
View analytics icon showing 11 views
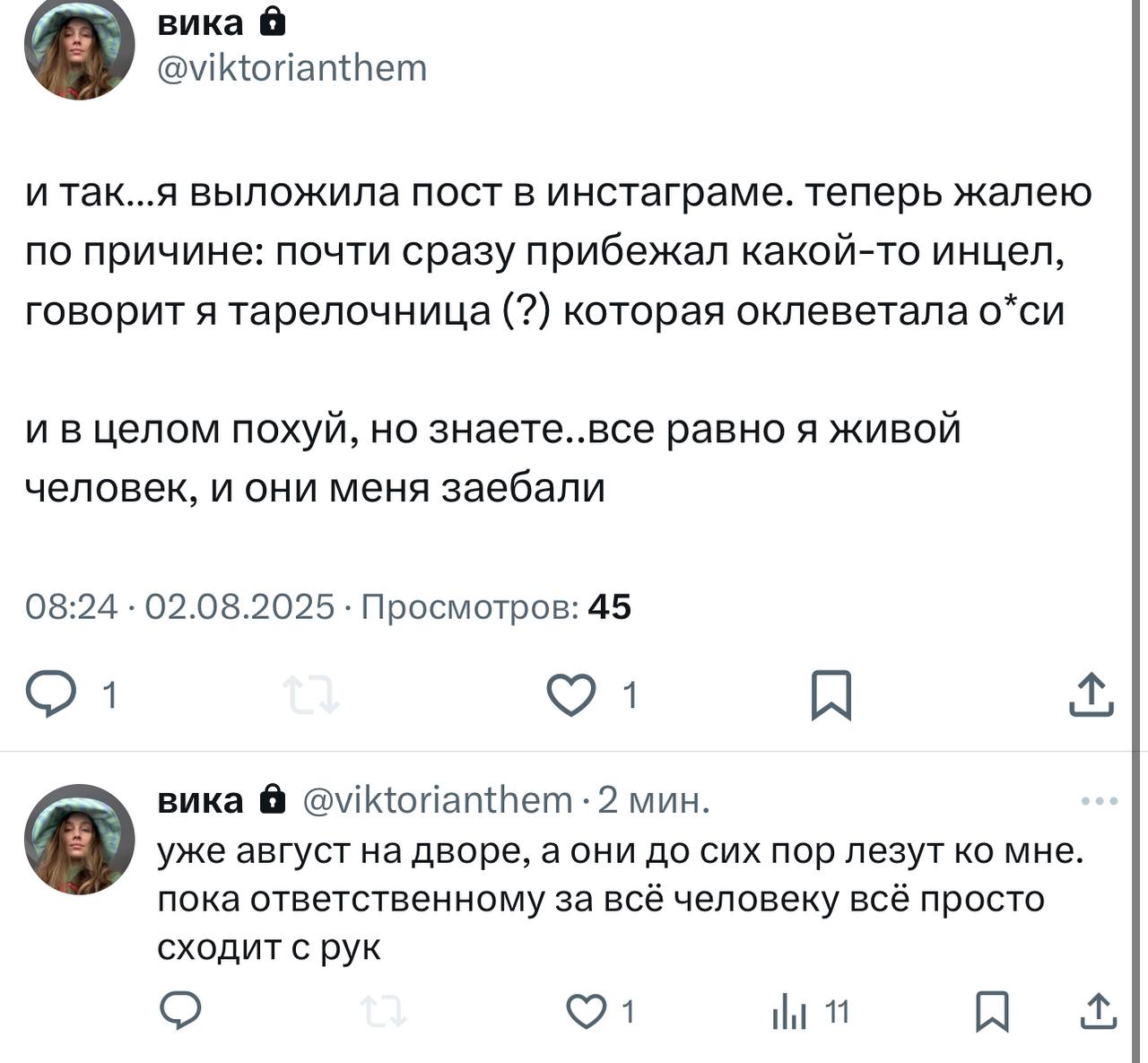coord(790,1013)
